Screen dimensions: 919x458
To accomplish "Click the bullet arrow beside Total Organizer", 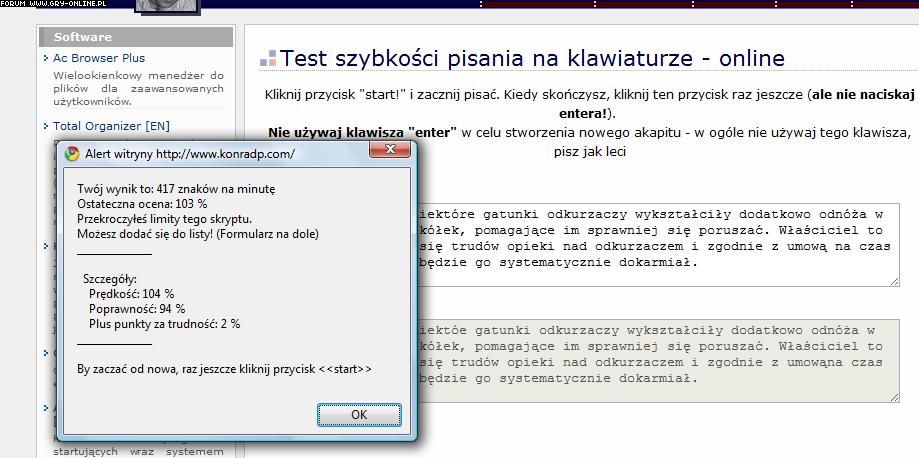I will [46, 125].
